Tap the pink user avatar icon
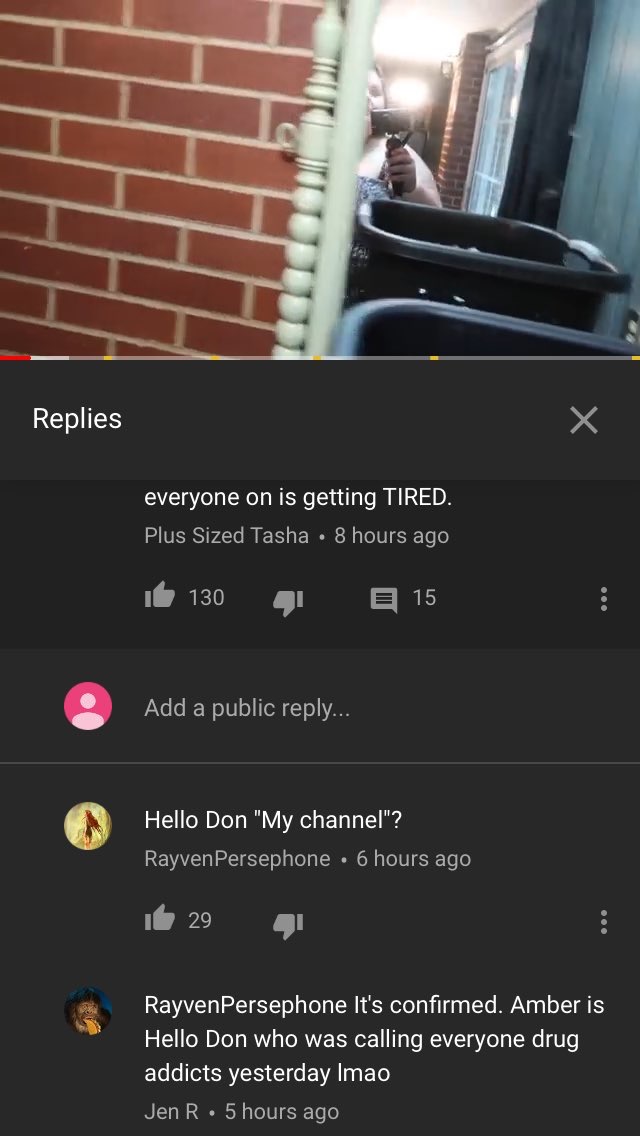This screenshot has width=640, height=1136. pos(88,706)
